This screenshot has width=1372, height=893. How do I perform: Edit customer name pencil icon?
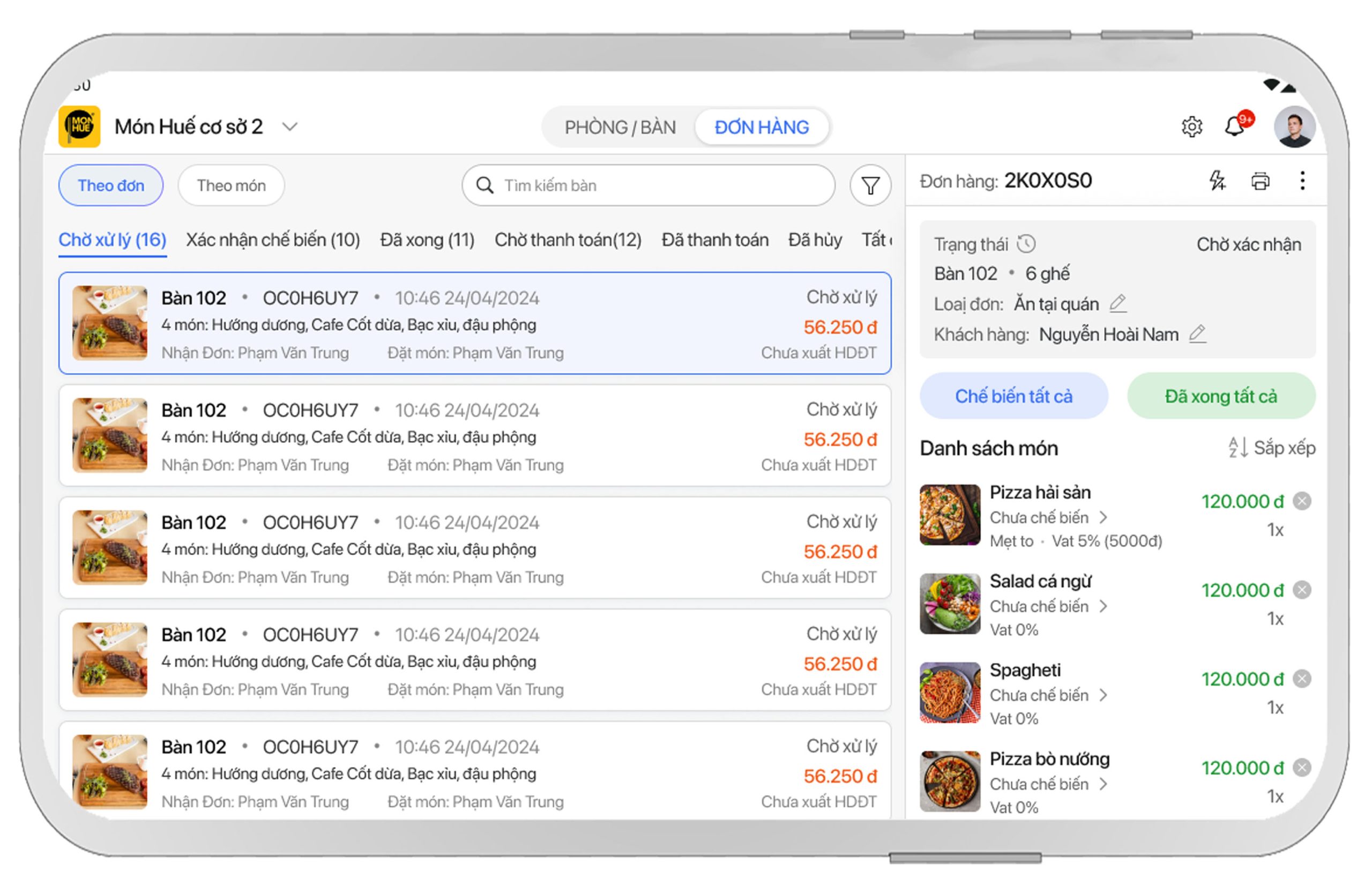(1197, 334)
